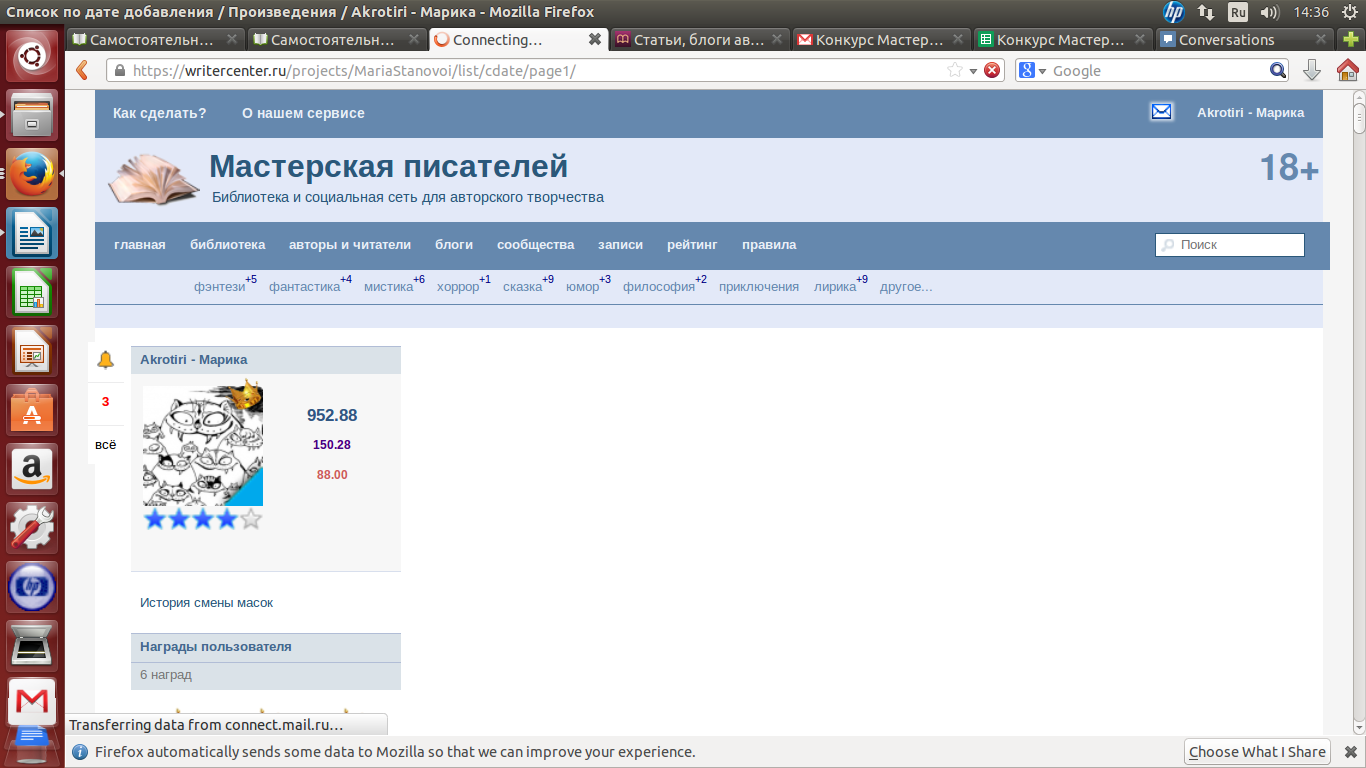This screenshot has height=768, width=1366.
Task: Click the envelope messages icon in header
Action: (x=1161, y=112)
